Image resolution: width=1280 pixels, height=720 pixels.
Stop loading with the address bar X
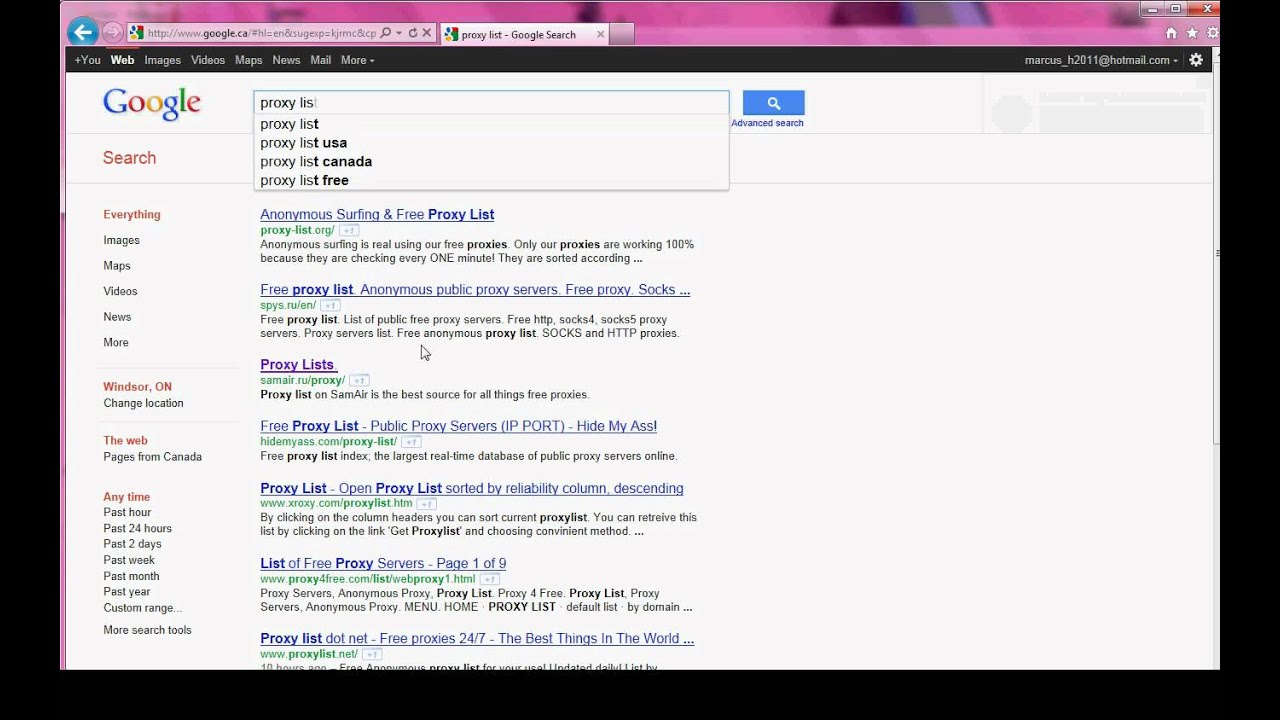click(x=426, y=33)
